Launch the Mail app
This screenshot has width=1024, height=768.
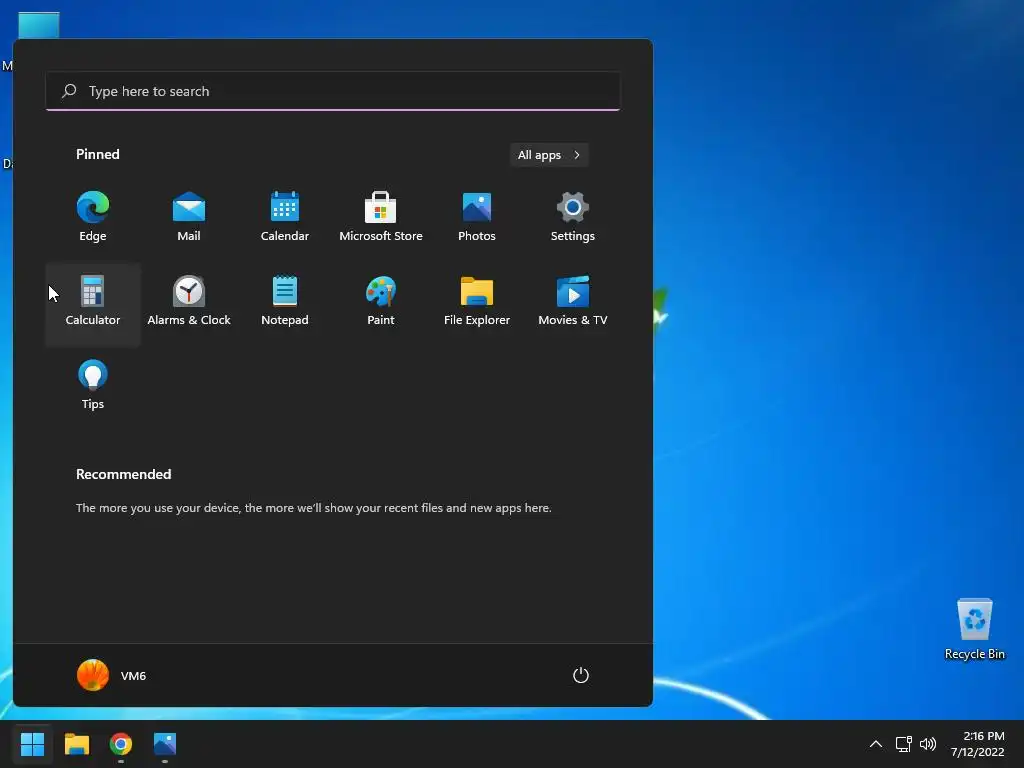(189, 218)
